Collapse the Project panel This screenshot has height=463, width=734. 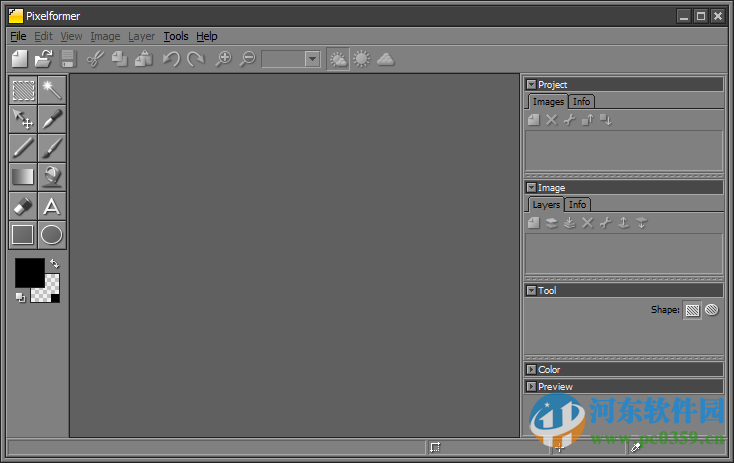click(531, 85)
